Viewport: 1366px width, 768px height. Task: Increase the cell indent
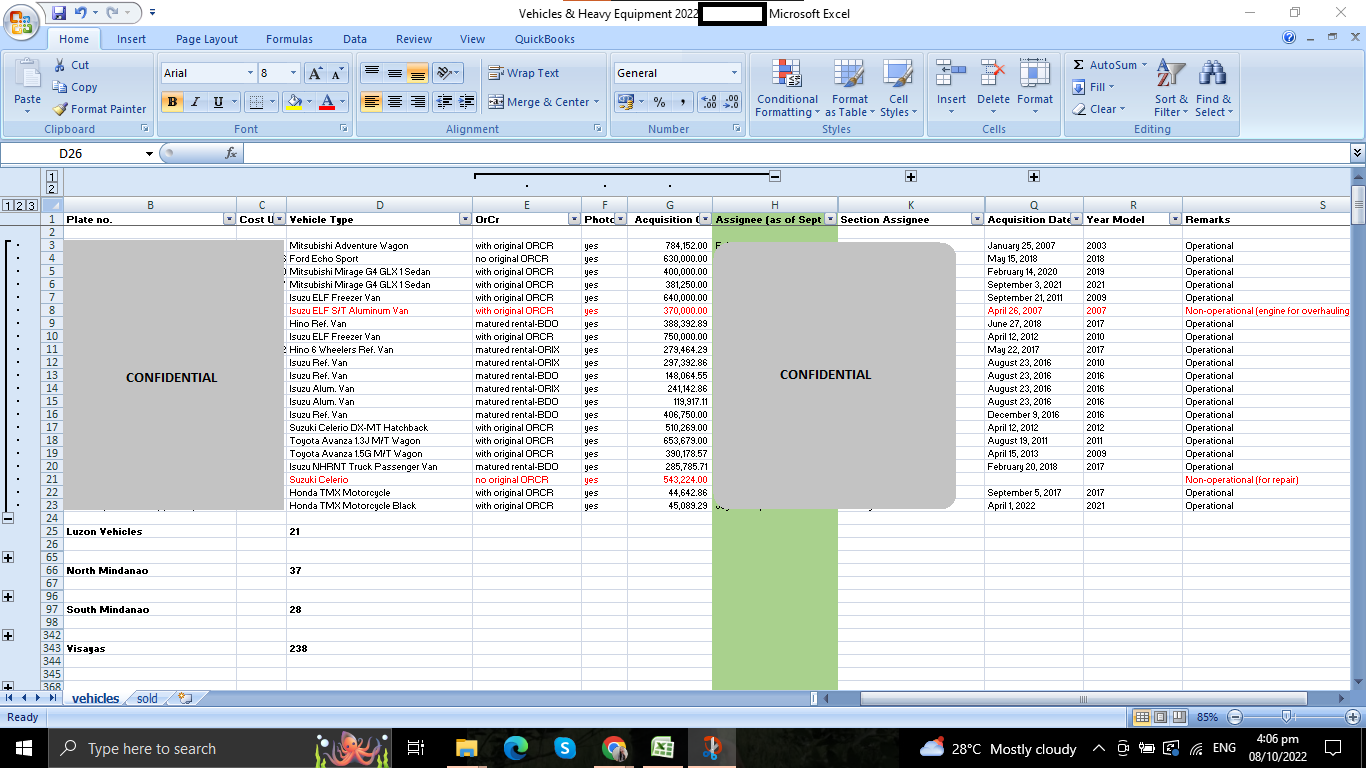click(x=466, y=102)
